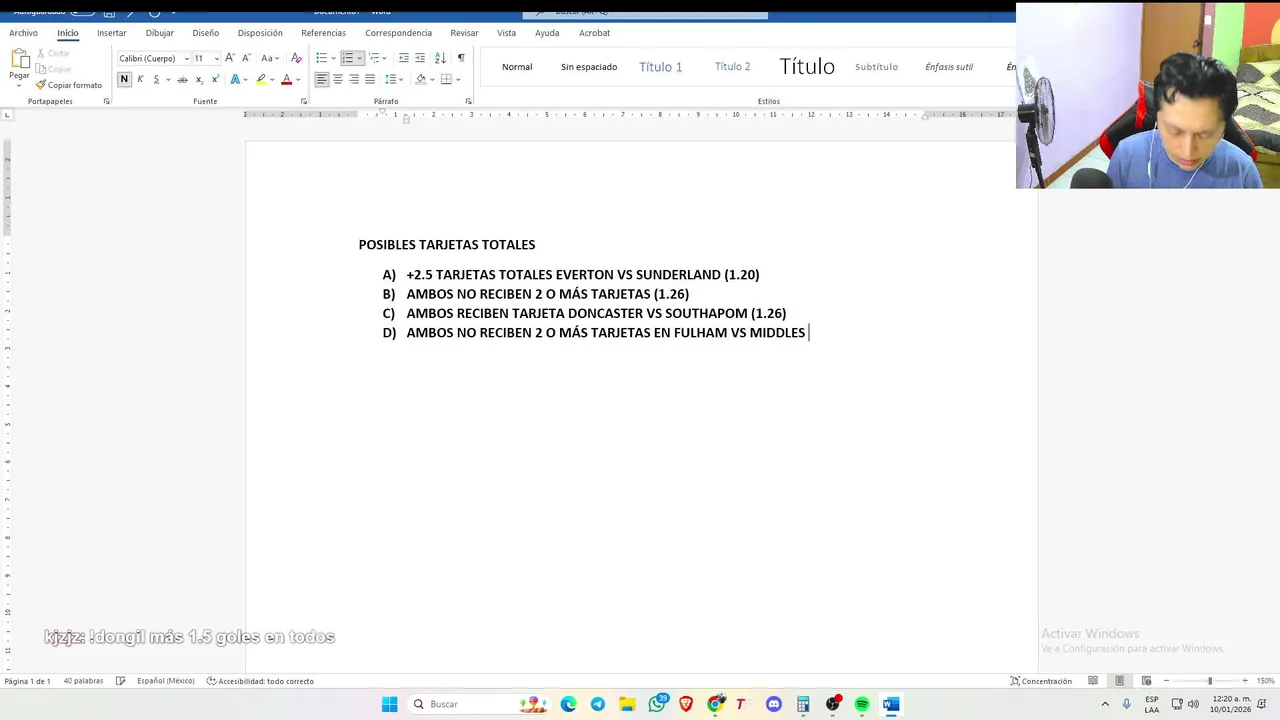This screenshot has height=720, width=1280.
Task: Apply text effects (glowing A) icon
Action: coord(236,79)
